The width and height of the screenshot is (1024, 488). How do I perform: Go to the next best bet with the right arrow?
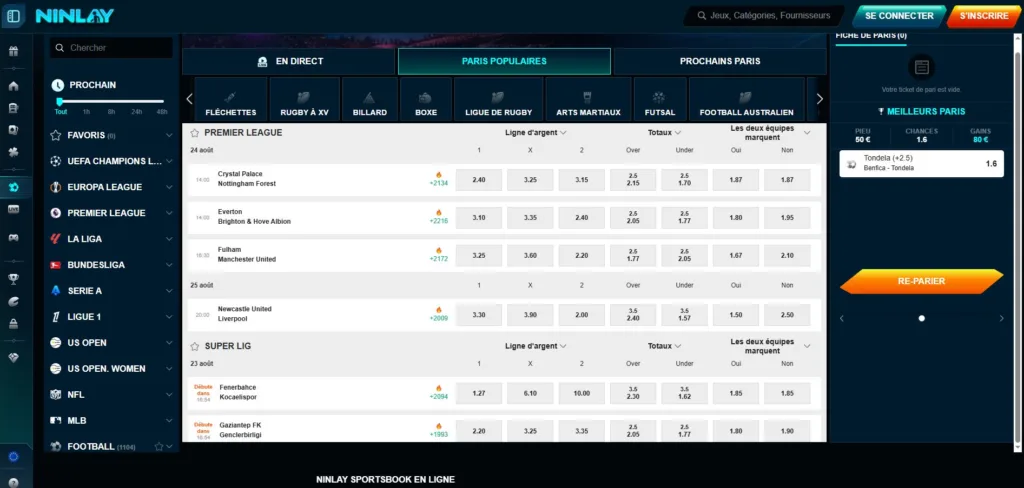(1001, 319)
